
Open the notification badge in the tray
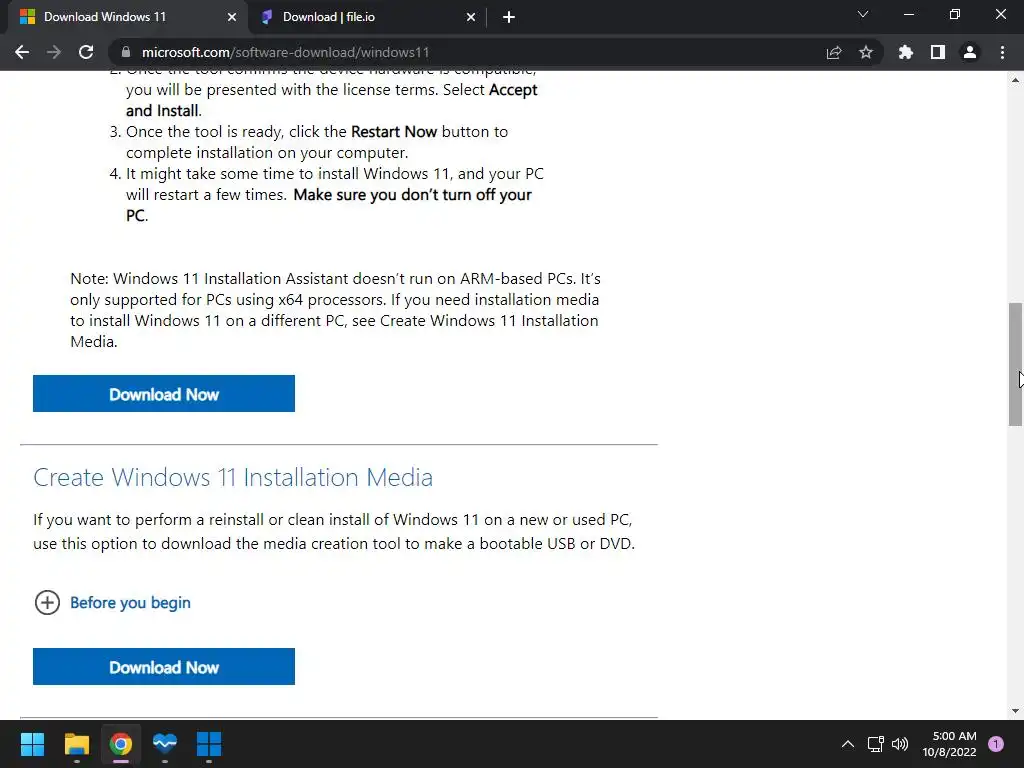point(996,744)
